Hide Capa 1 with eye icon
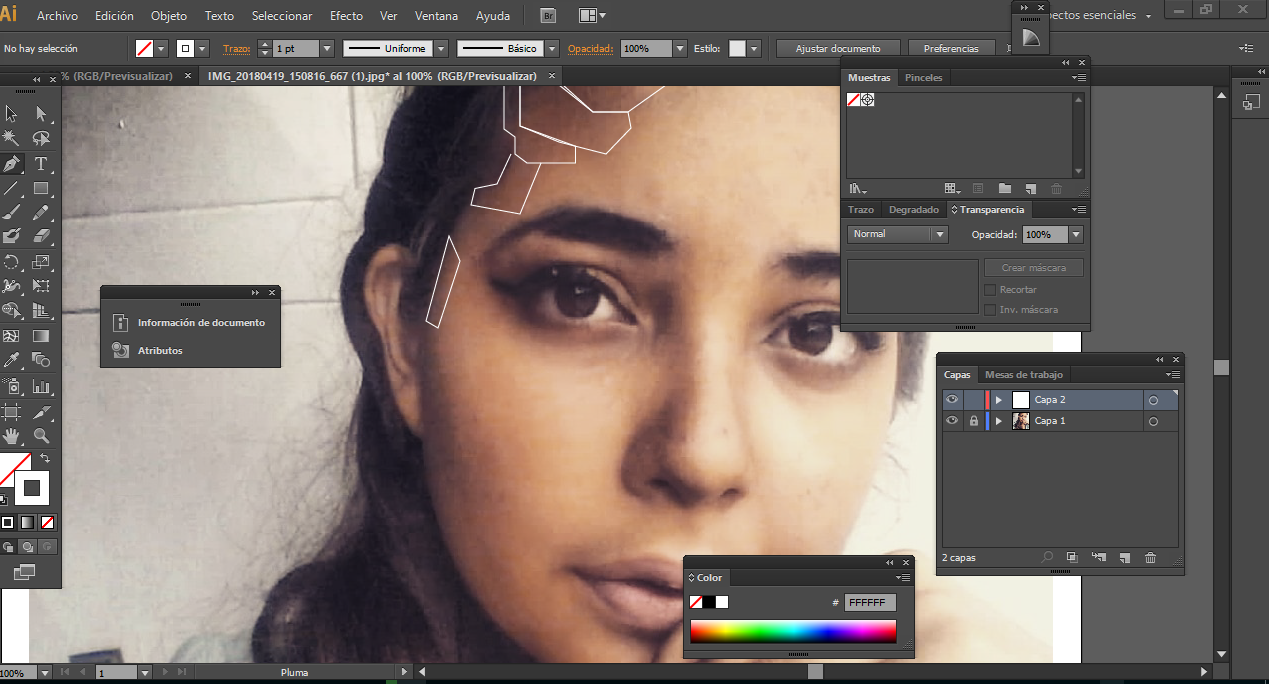 click(952, 421)
